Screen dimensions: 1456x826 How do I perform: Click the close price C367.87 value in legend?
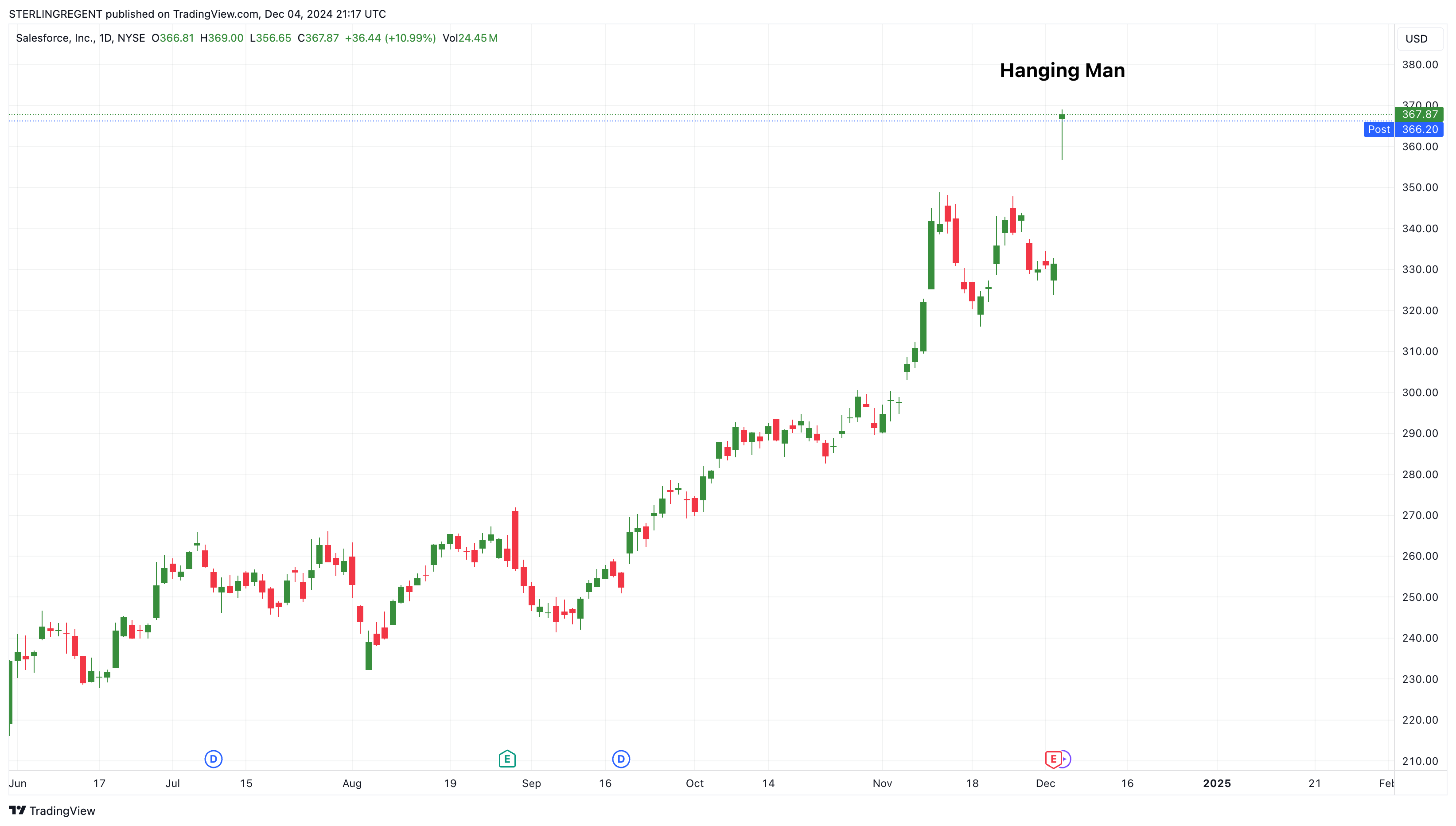[318, 38]
